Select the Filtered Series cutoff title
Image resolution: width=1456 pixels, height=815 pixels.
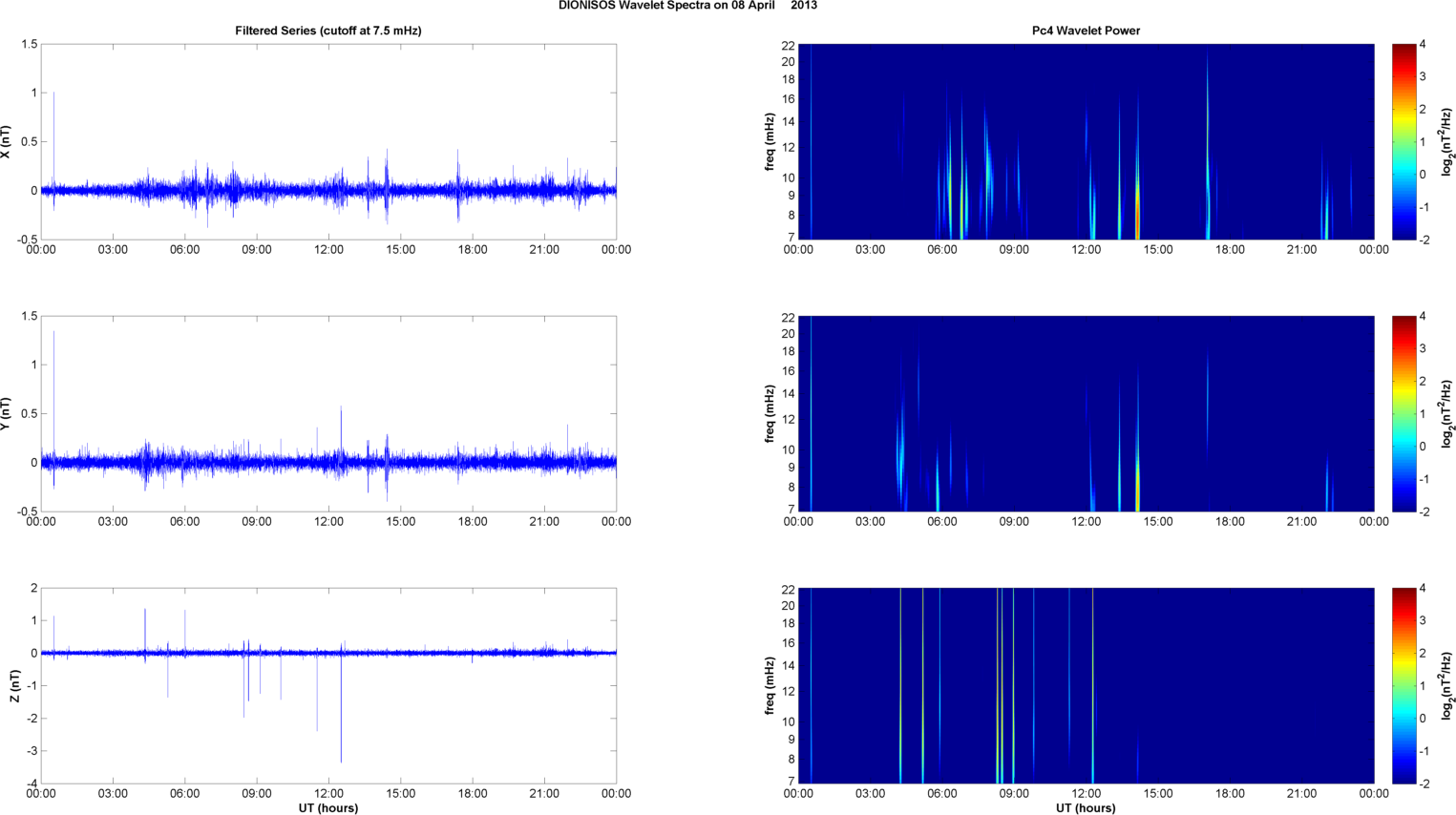(327, 31)
